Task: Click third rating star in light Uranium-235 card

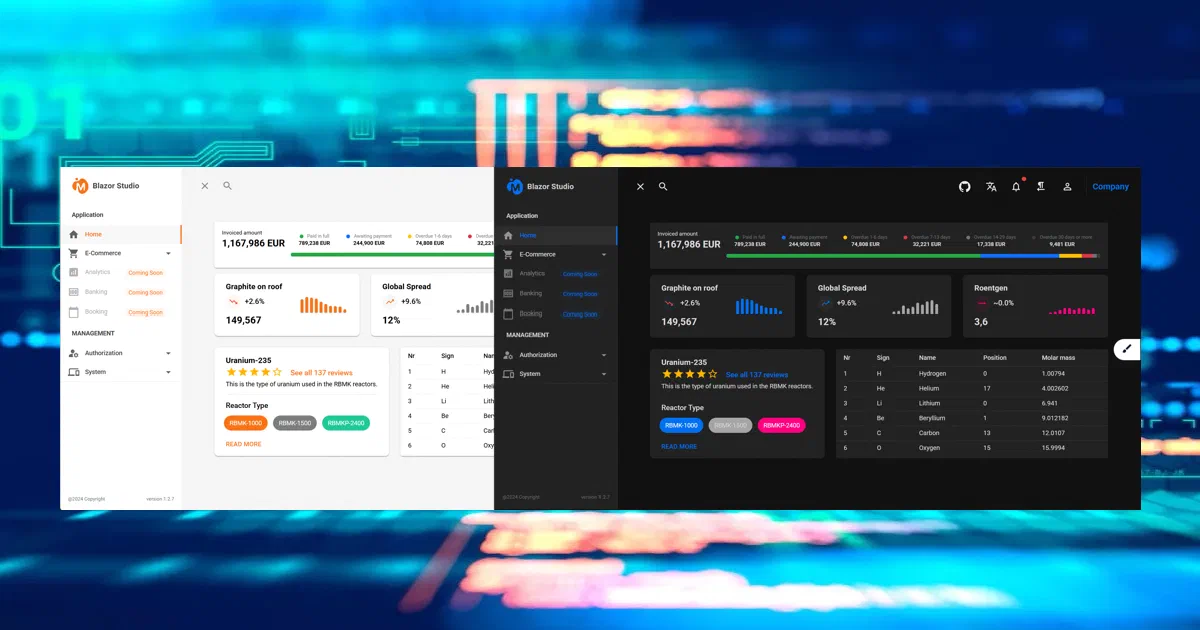Action: tap(255, 372)
